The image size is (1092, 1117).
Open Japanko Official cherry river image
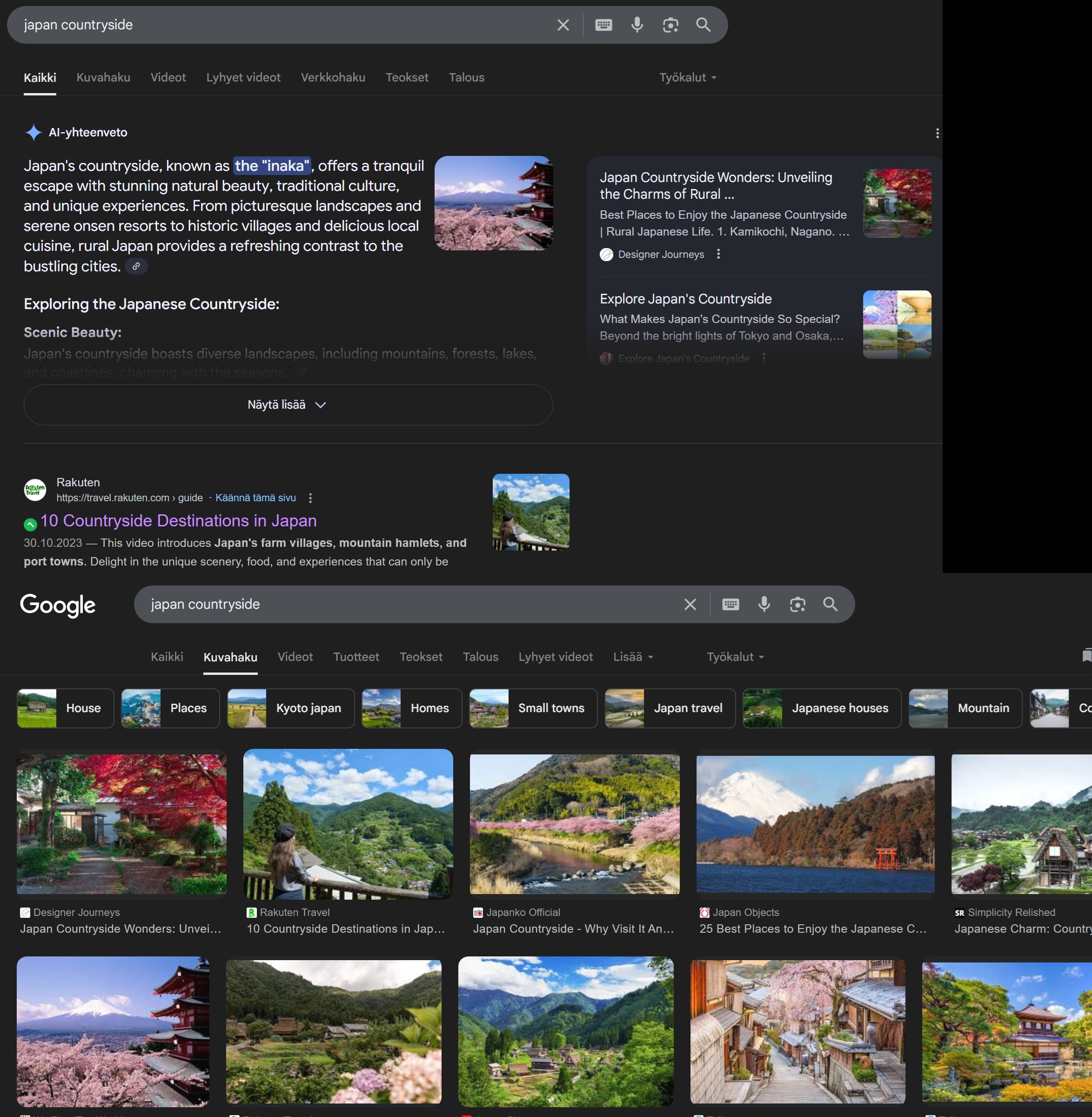tap(575, 824)
